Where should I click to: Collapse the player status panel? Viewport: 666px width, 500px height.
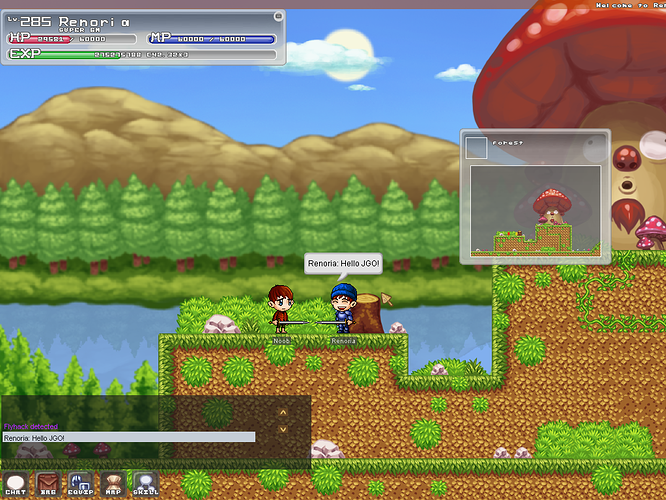[276, 18]
